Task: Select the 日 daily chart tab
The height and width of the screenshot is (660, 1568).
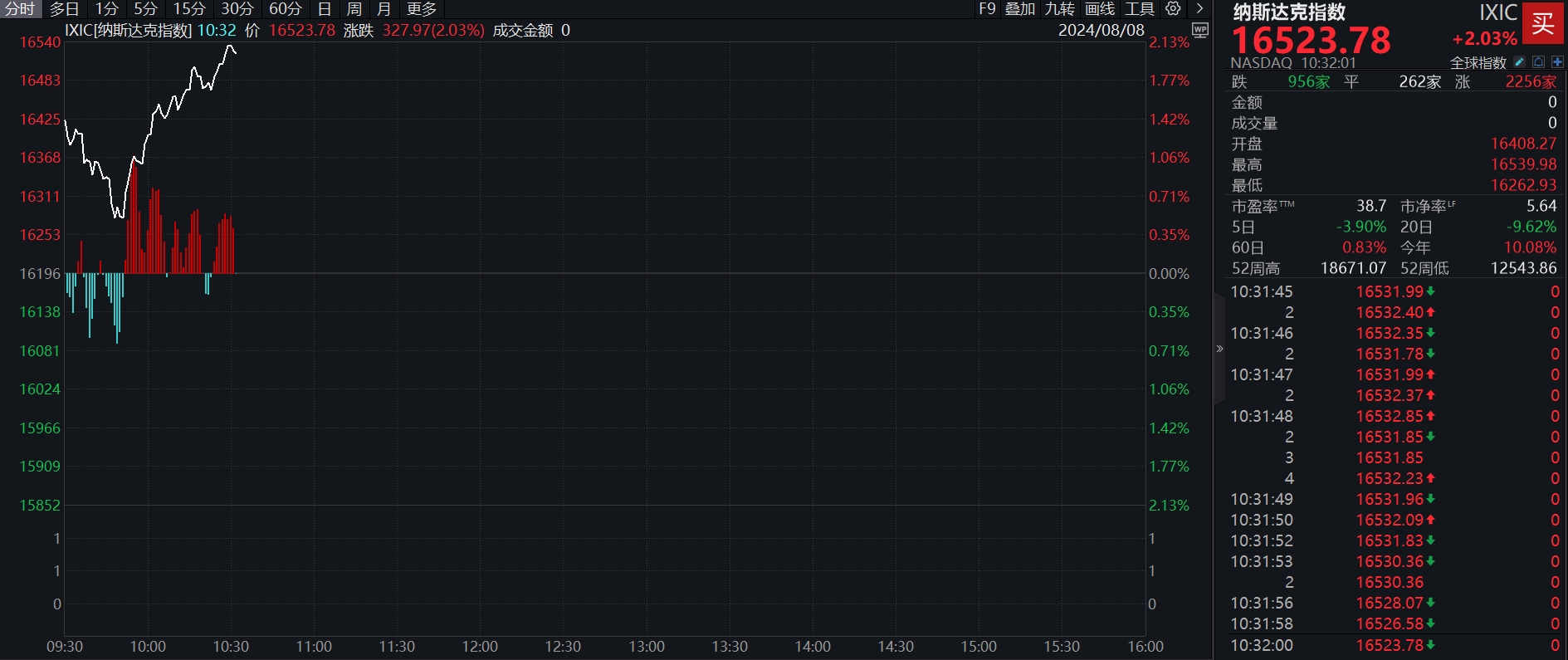Action: point(325,9)
